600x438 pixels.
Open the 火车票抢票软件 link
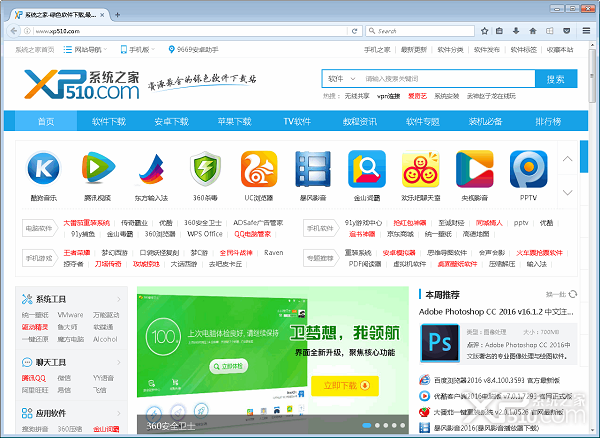point(539,252)
